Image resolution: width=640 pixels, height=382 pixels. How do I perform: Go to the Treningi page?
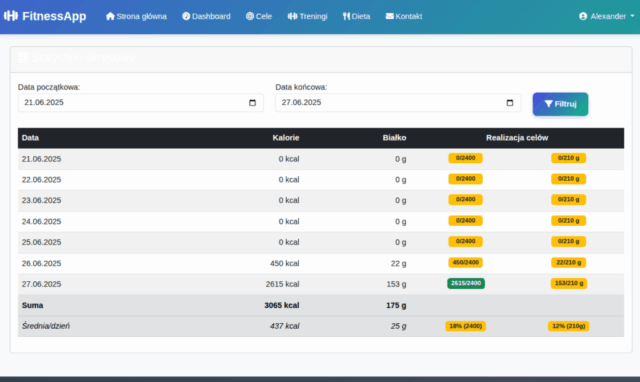click(x=307, y=16)
